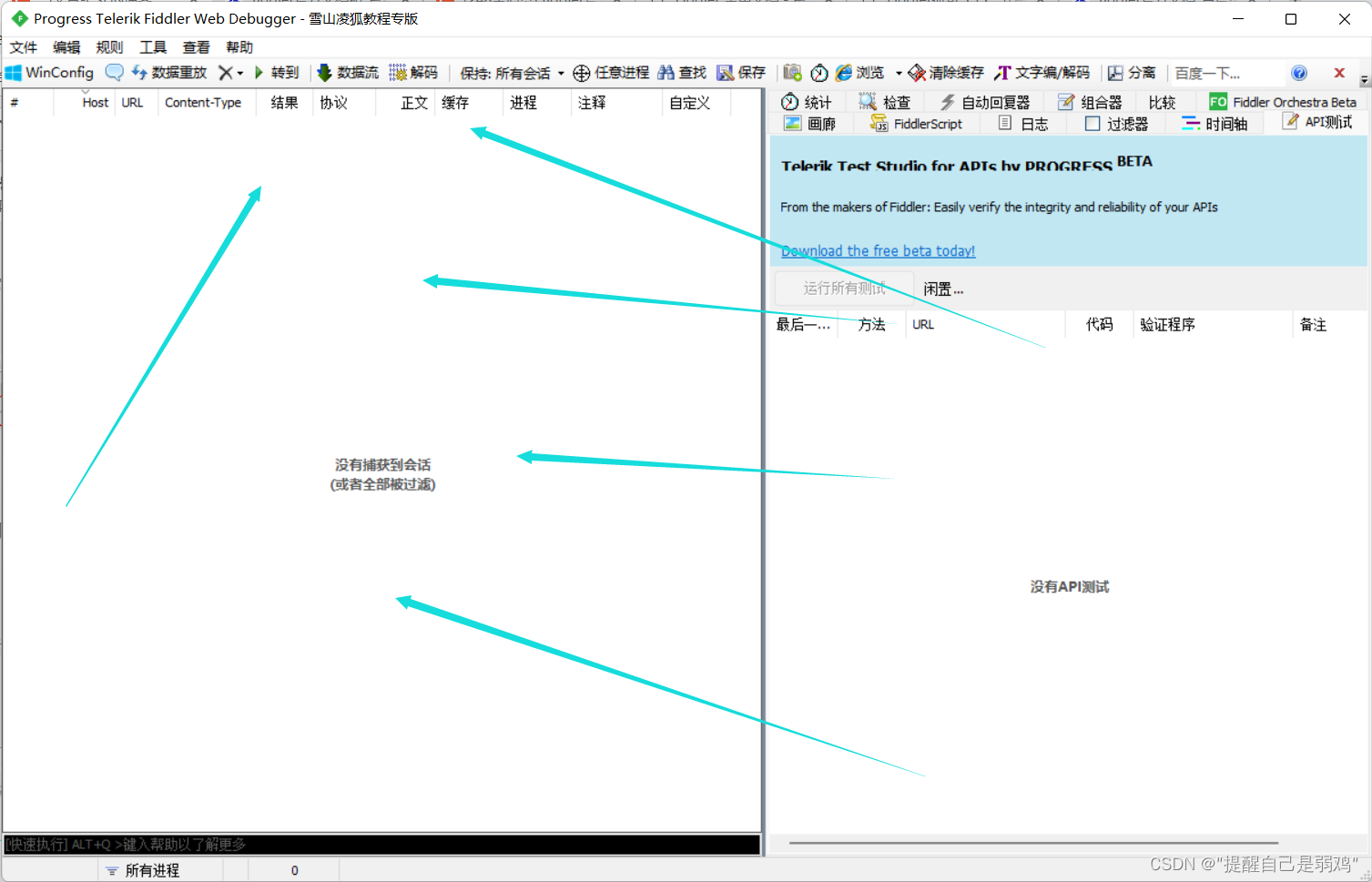Screen dimensions: 1372x882
Task: Click the 闲置... status button
Action: [x=943, y=289]
